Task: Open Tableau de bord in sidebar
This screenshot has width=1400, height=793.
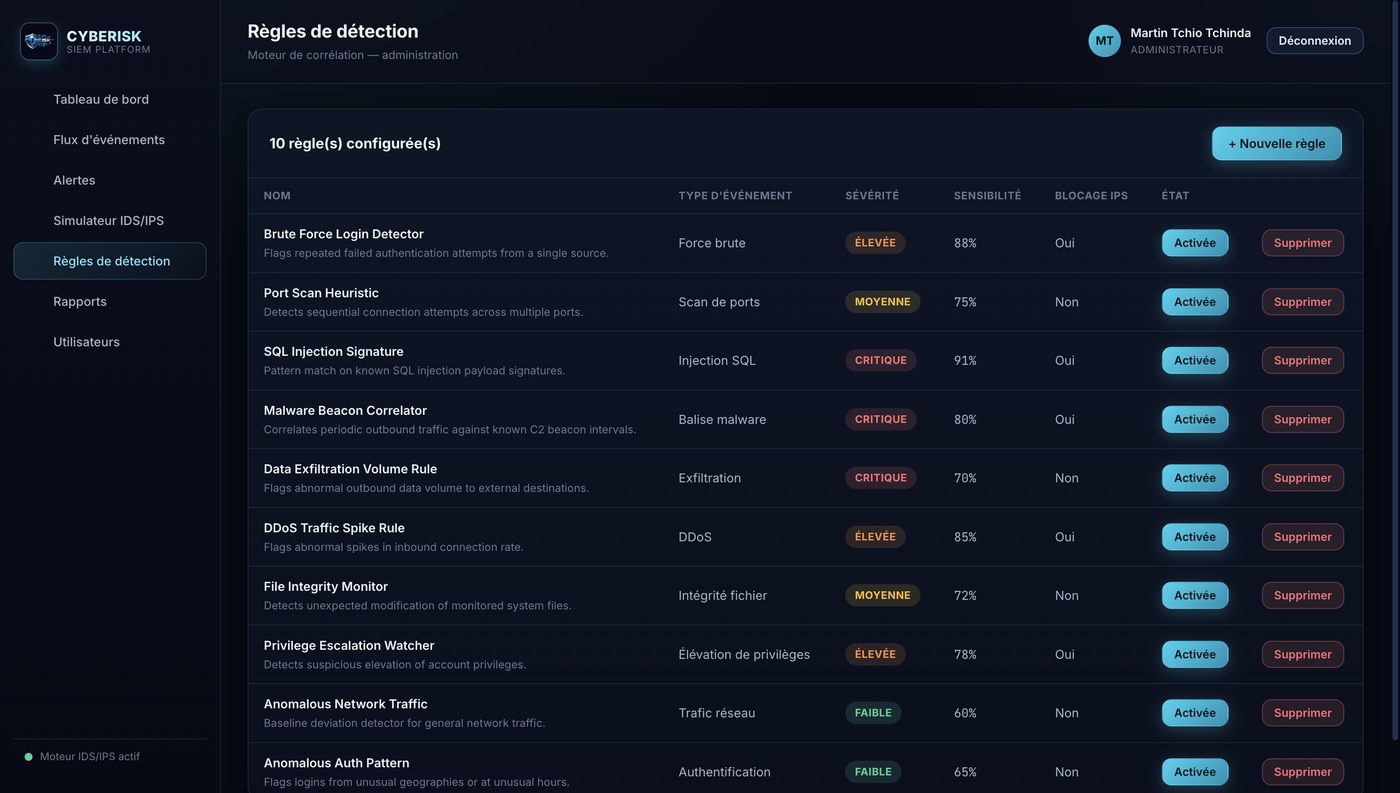Action: pyautogui.click(x=110, y=99)
